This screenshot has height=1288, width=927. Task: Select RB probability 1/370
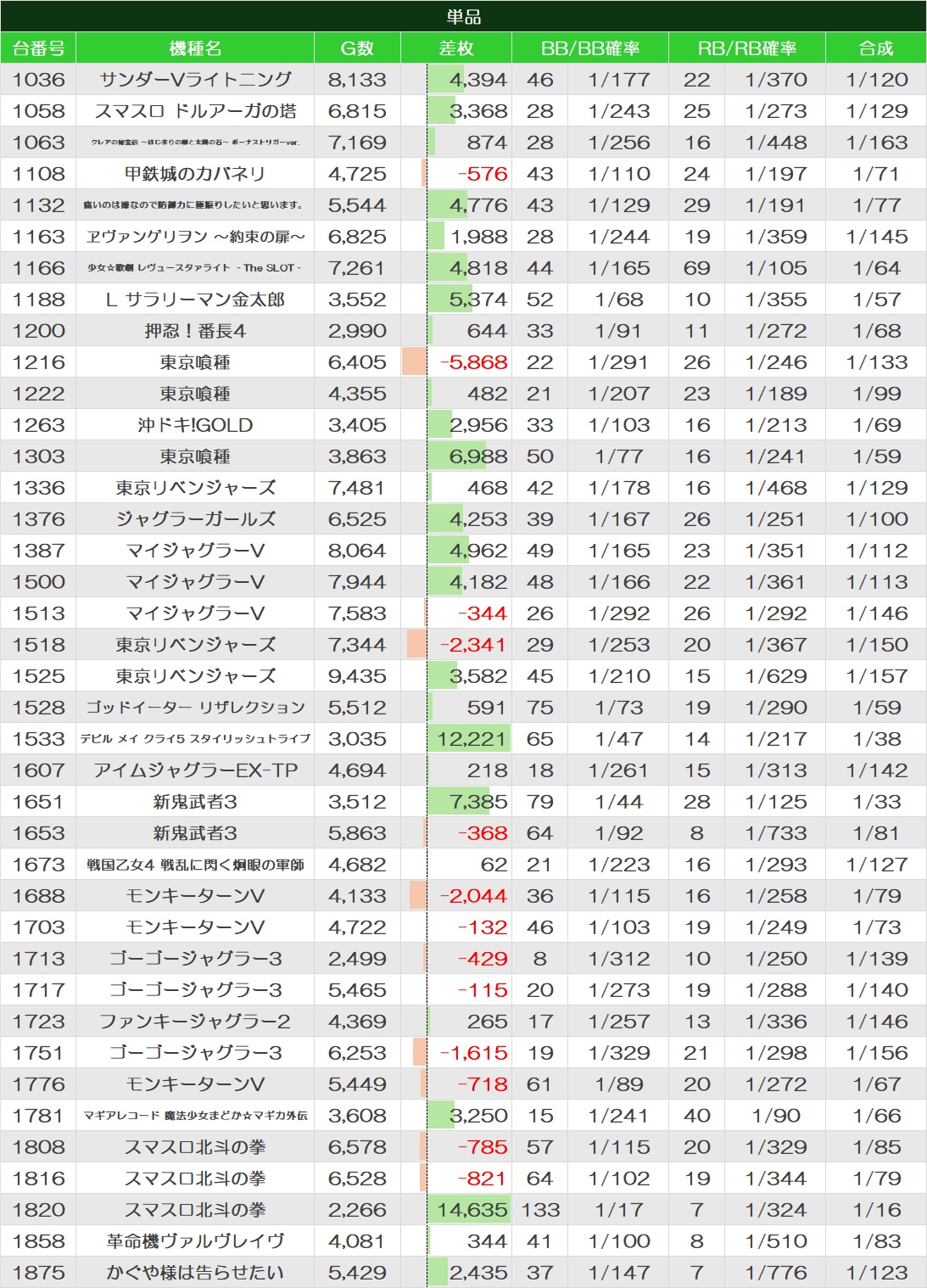coord(776,80)
